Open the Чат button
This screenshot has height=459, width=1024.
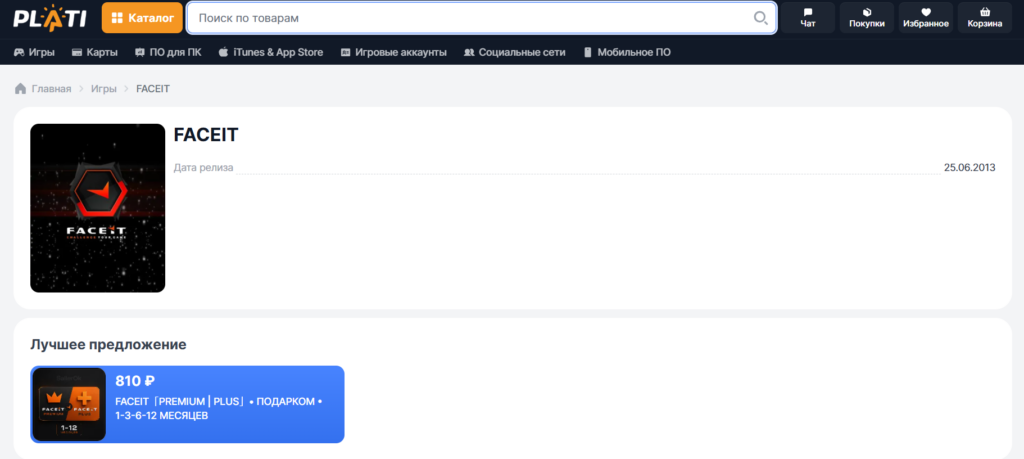pos(808,18)
